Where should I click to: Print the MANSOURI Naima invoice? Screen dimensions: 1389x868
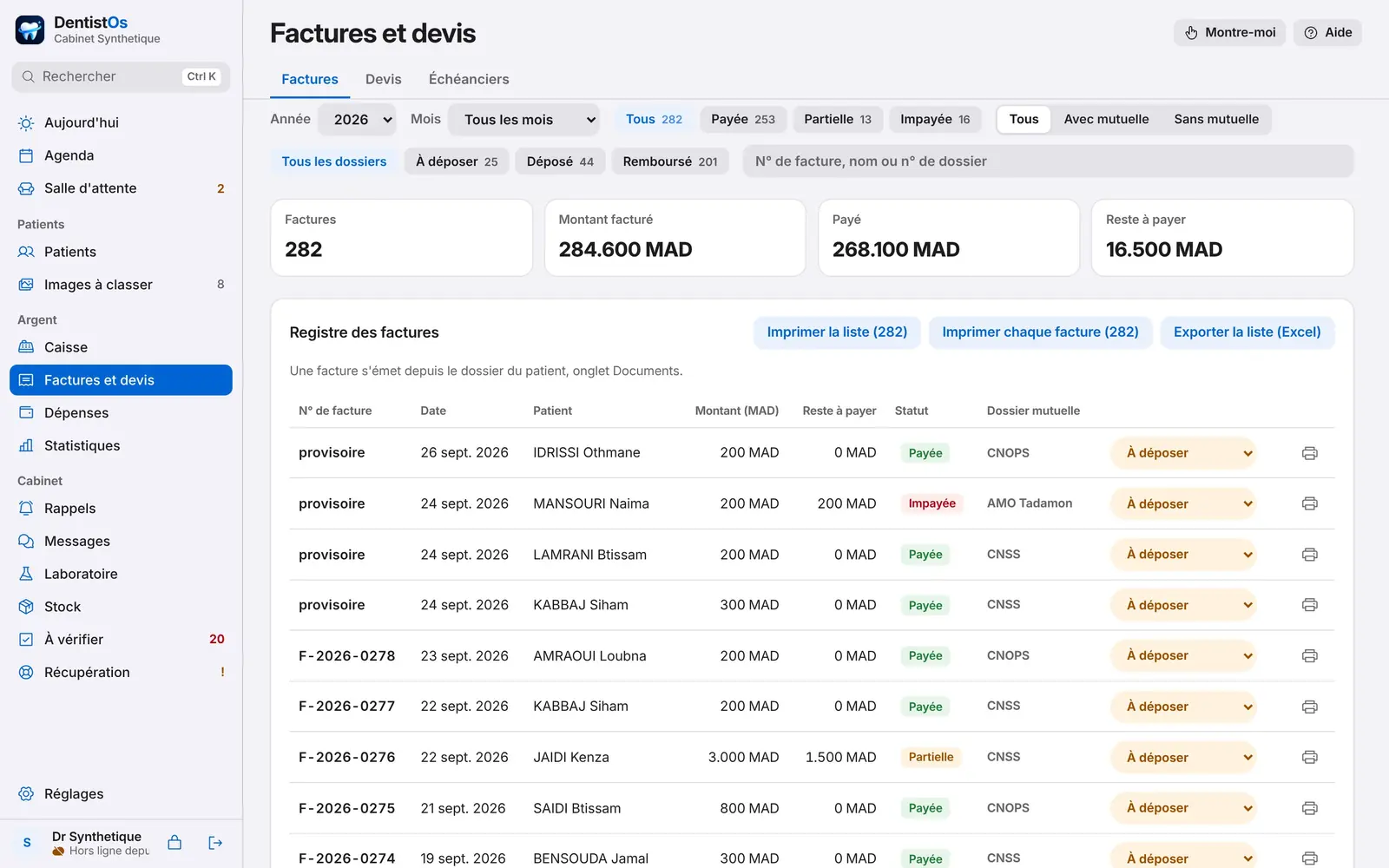1309,503
